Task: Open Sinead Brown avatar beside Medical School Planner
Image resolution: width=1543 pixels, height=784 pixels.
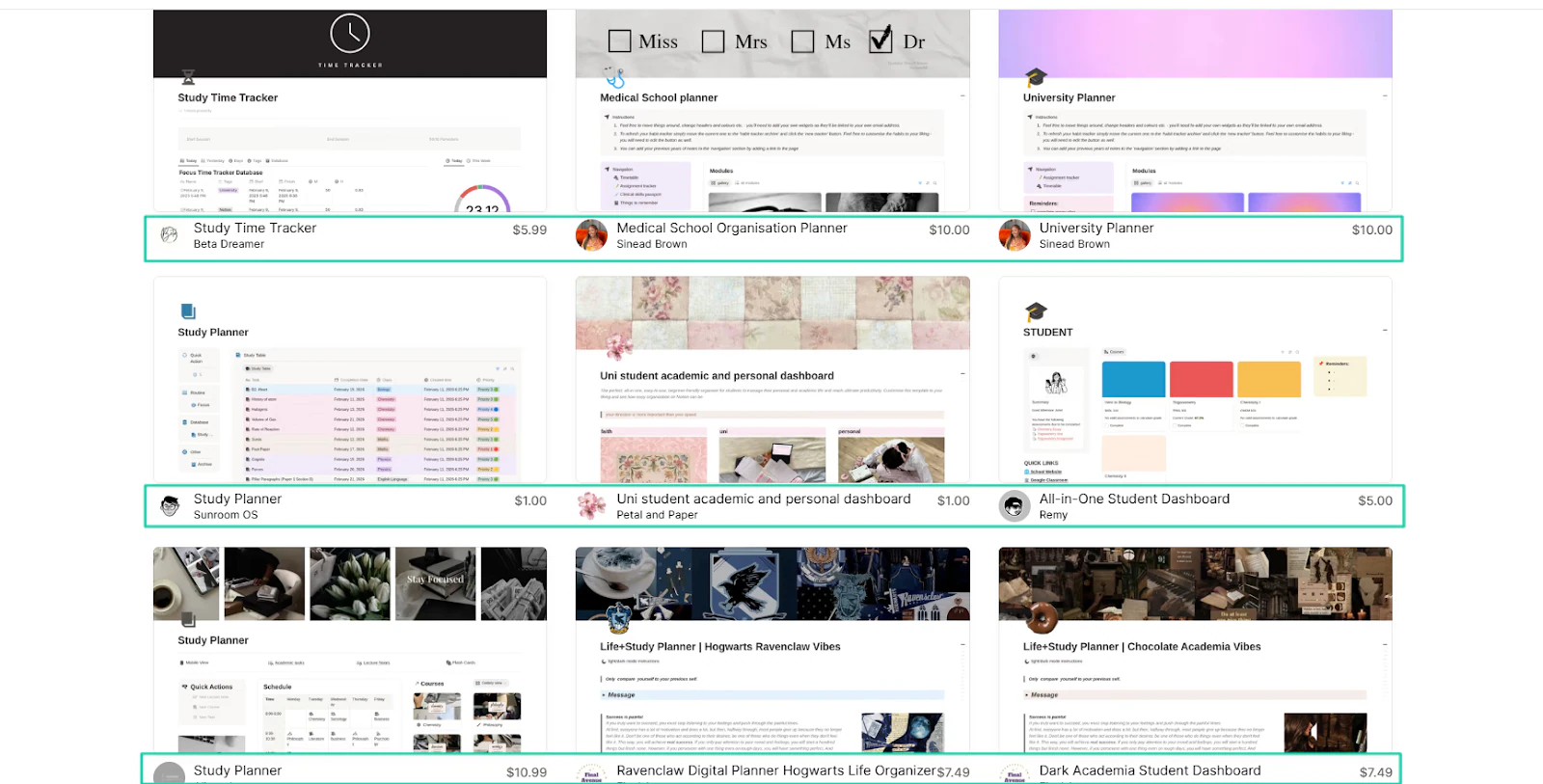Action: tap(591, 234)
